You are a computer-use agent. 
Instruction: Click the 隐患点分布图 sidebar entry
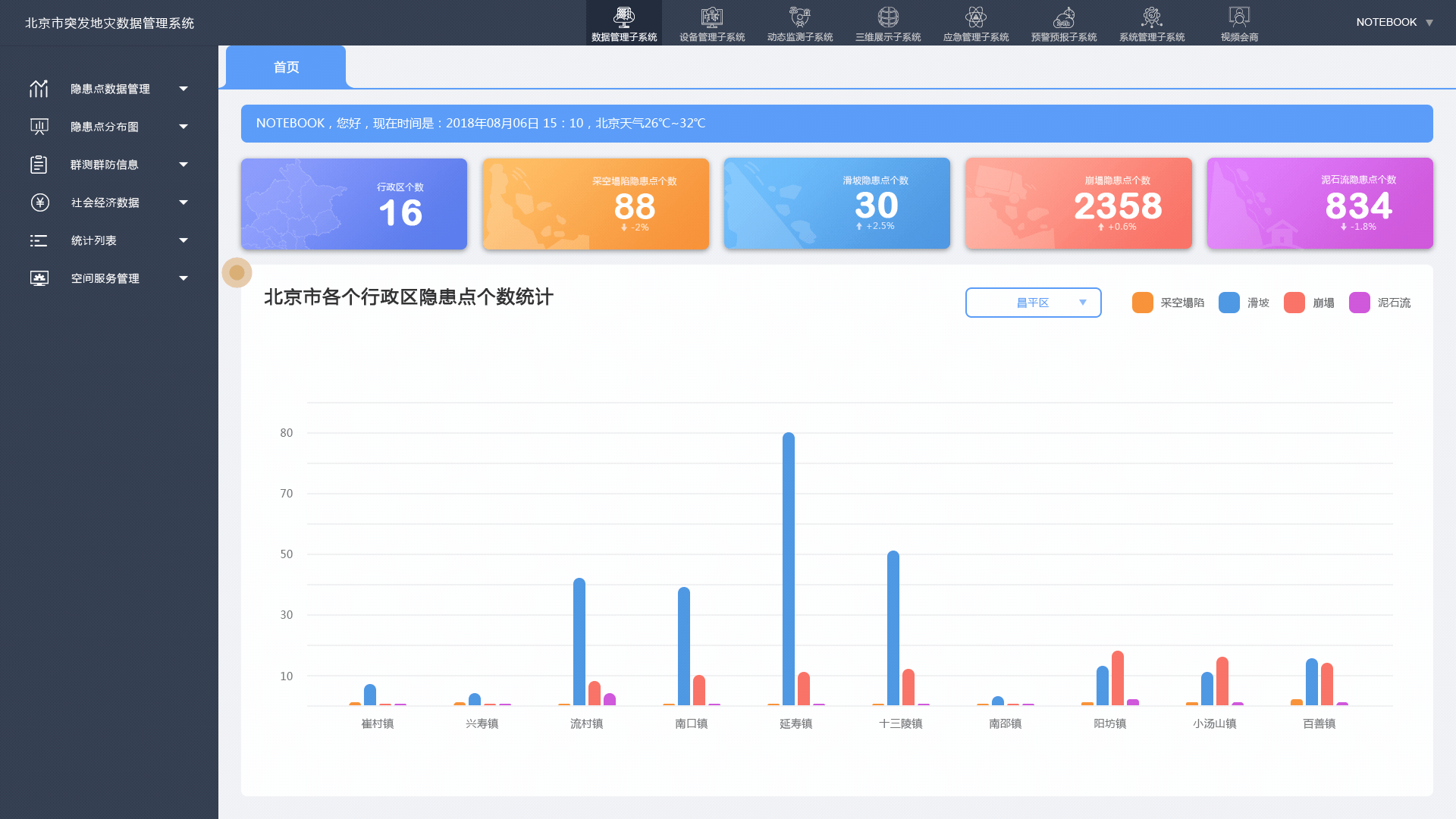tap(102, 127)
